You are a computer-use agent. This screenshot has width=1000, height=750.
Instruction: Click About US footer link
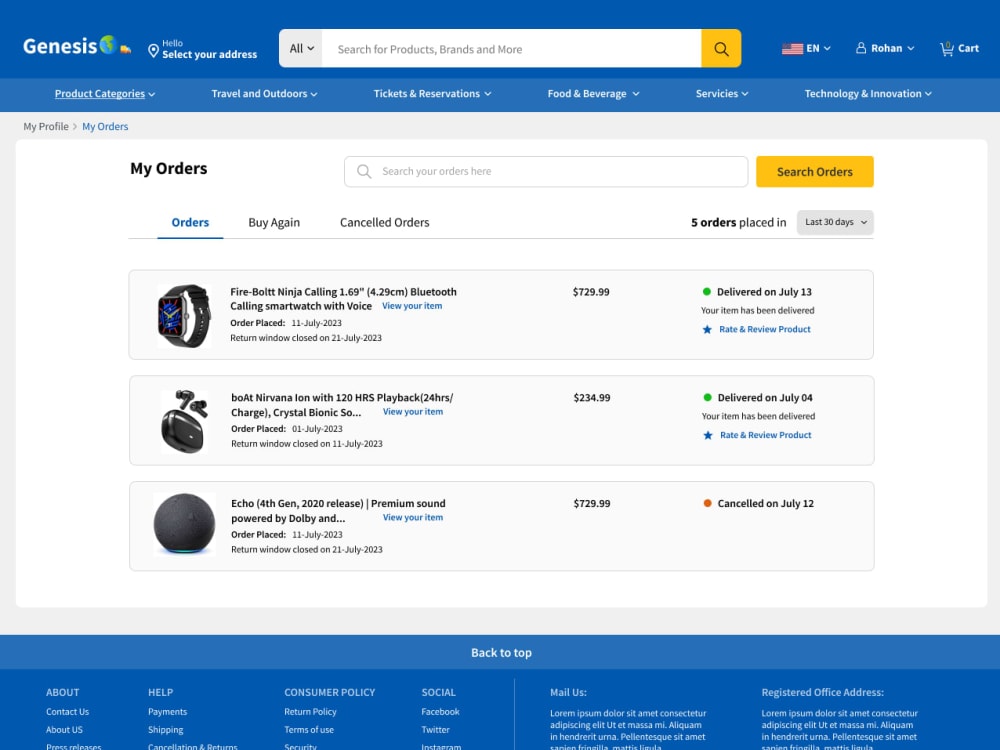[x=64, y=730]
